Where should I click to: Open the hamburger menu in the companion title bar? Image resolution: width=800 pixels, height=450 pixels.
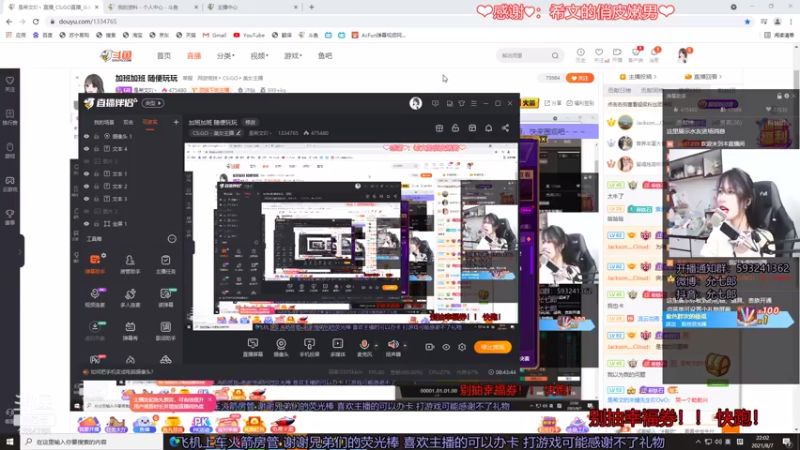pos(473,103)
